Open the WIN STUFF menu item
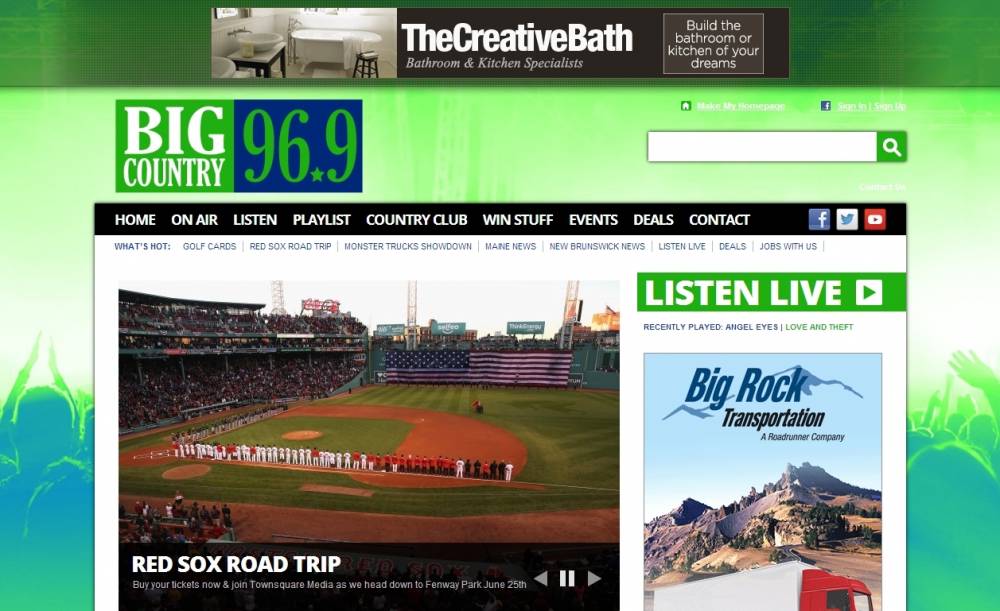This screenshot has height=611, width=1000. 518,220
